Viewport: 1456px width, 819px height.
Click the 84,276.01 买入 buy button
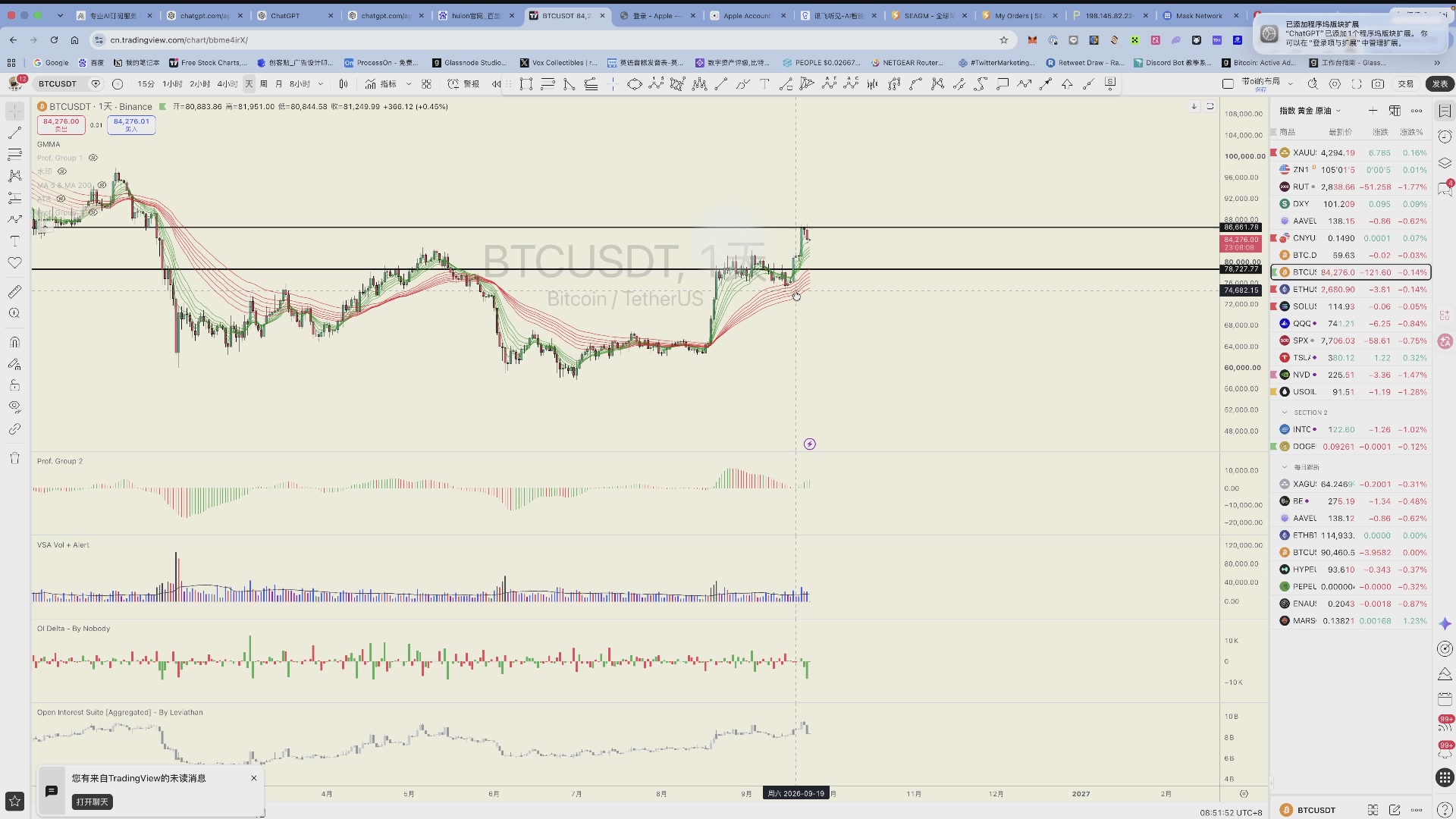[x=131, y=125]
